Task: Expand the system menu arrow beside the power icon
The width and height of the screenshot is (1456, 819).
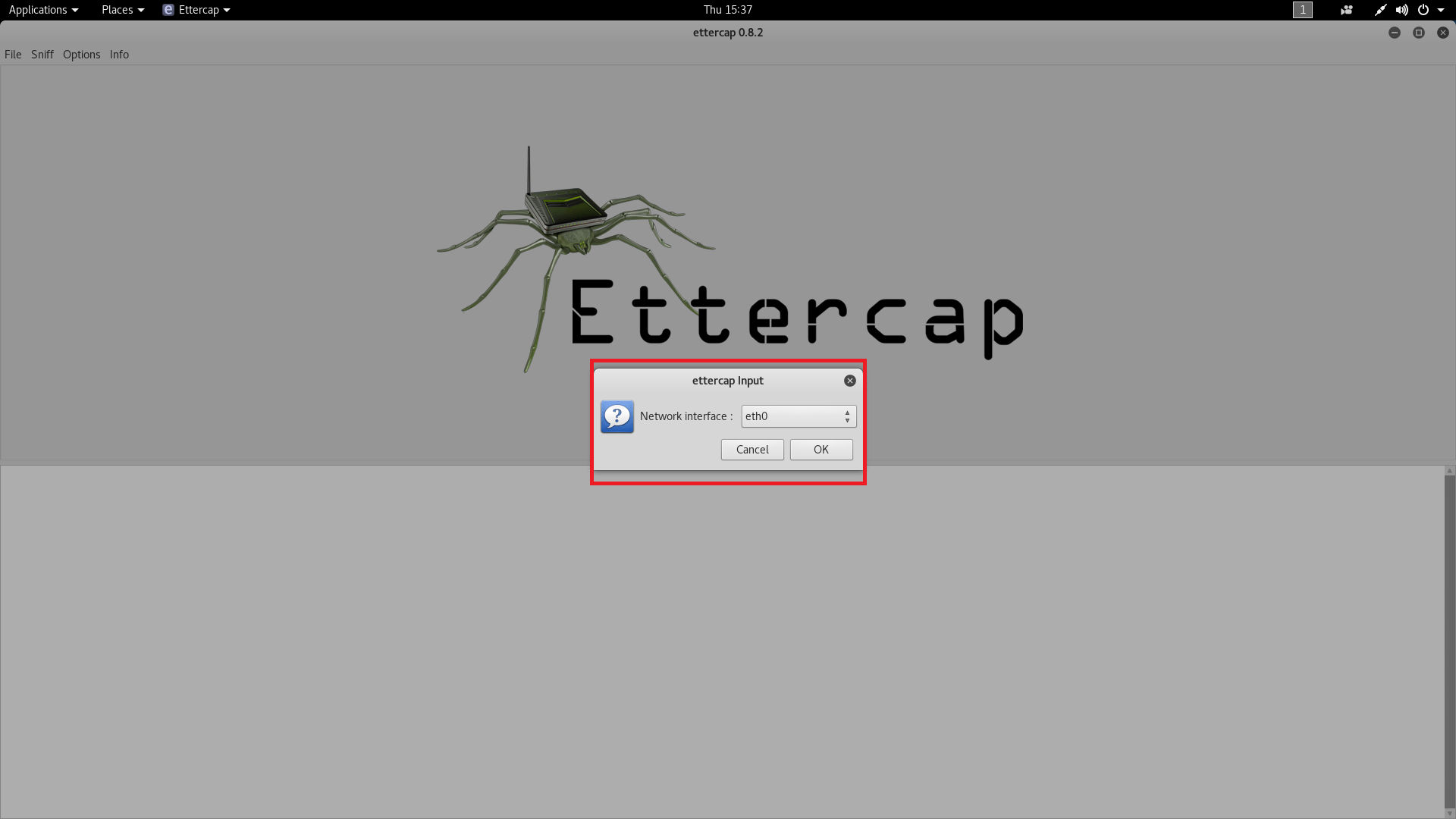Action: point(1441,10)
